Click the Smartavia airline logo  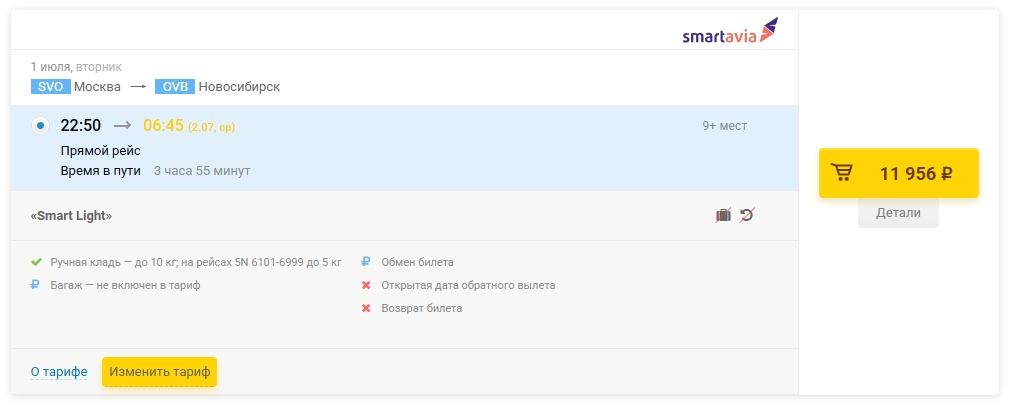pos(729,32)
